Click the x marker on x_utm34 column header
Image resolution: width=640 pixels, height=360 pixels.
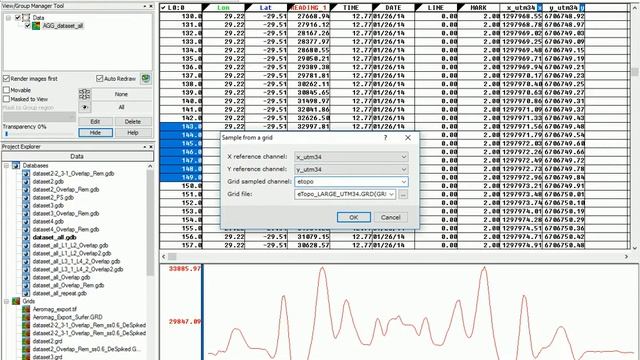(x=539, y=8)
